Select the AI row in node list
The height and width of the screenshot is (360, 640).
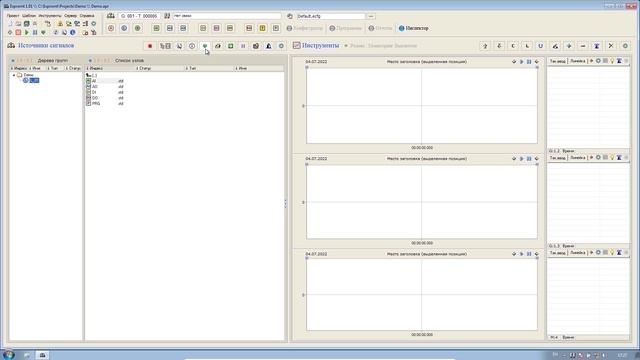105,81
